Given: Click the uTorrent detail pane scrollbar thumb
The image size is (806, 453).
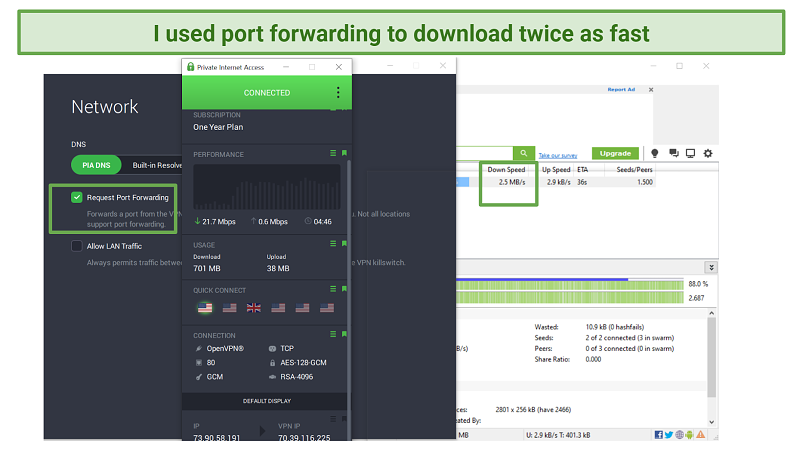Looking at the screenshot, I should (711, 357).
